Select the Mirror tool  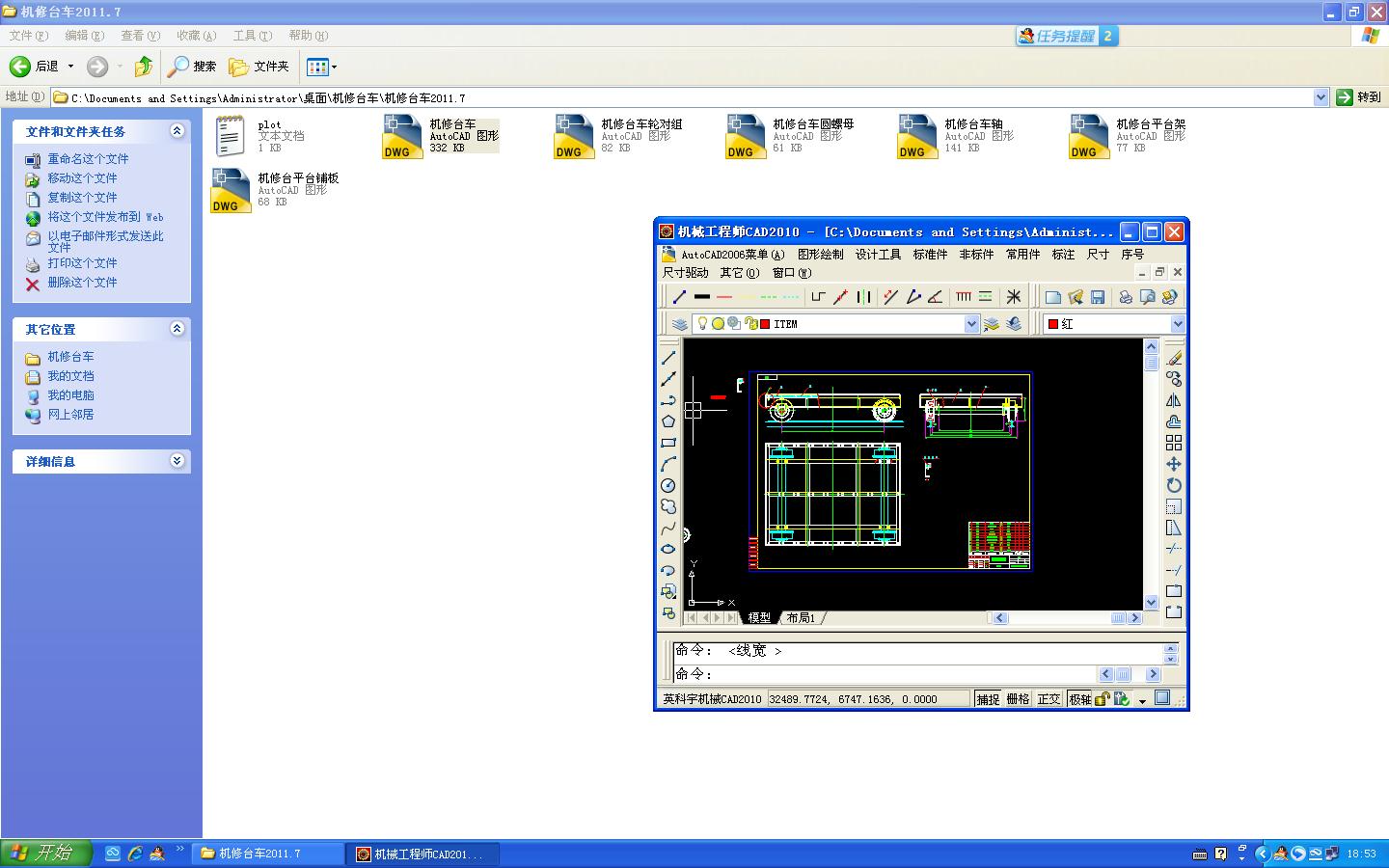point(1174,400)
